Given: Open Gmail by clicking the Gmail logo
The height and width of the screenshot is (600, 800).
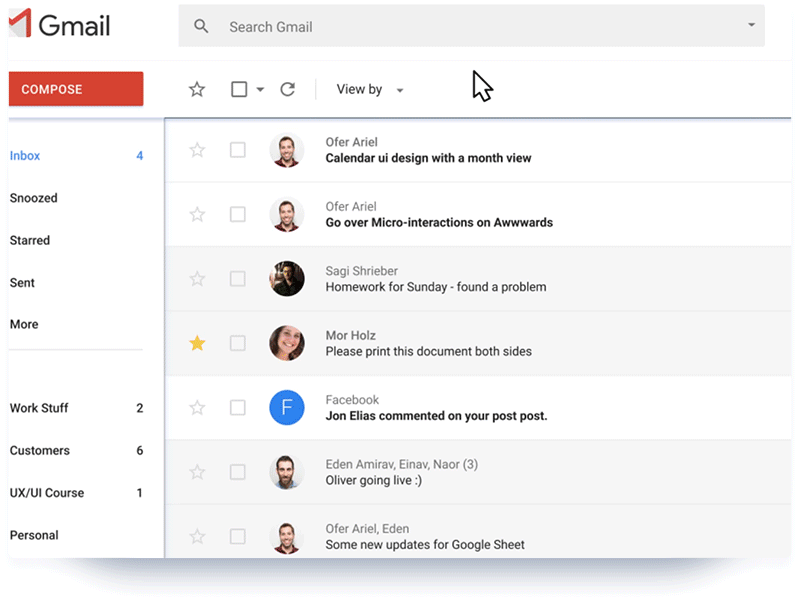Looking at the screenshot, I should coord(60,25).
